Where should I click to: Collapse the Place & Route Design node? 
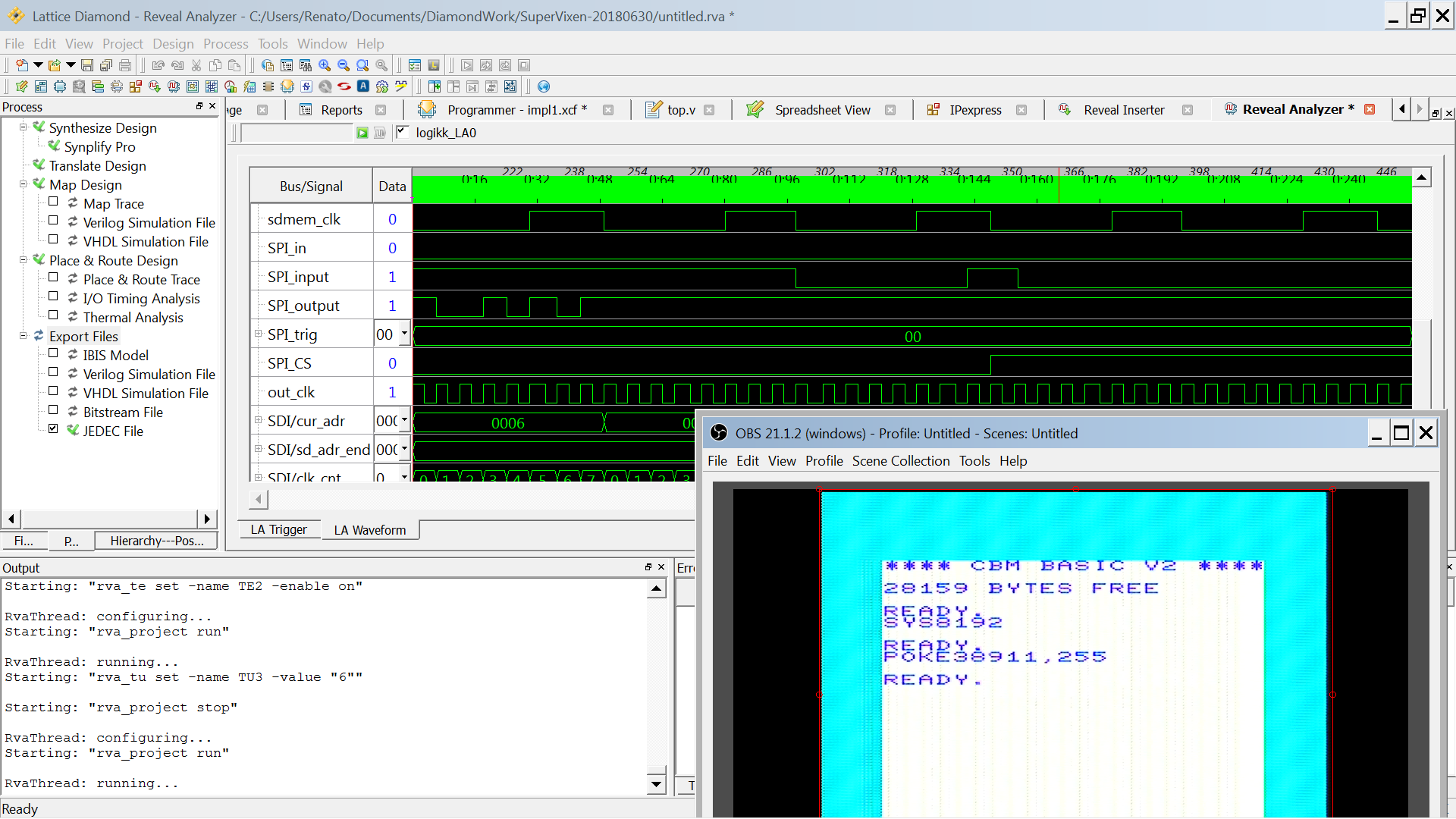coord(23,259)
